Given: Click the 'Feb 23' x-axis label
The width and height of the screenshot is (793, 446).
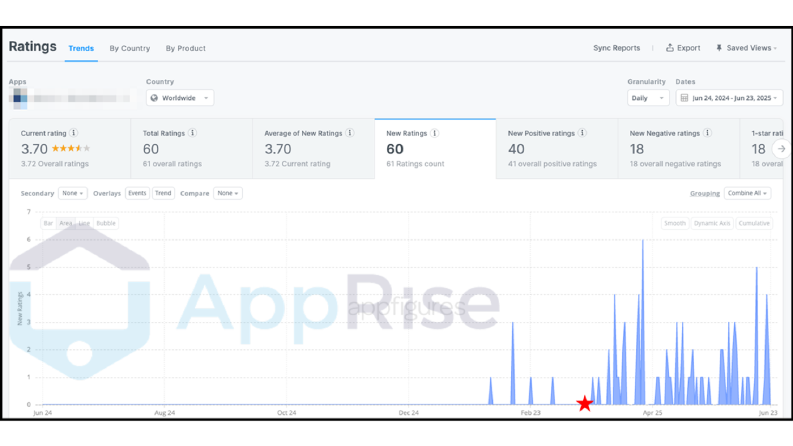Looking at the screenshot, I should click(531, 413).
